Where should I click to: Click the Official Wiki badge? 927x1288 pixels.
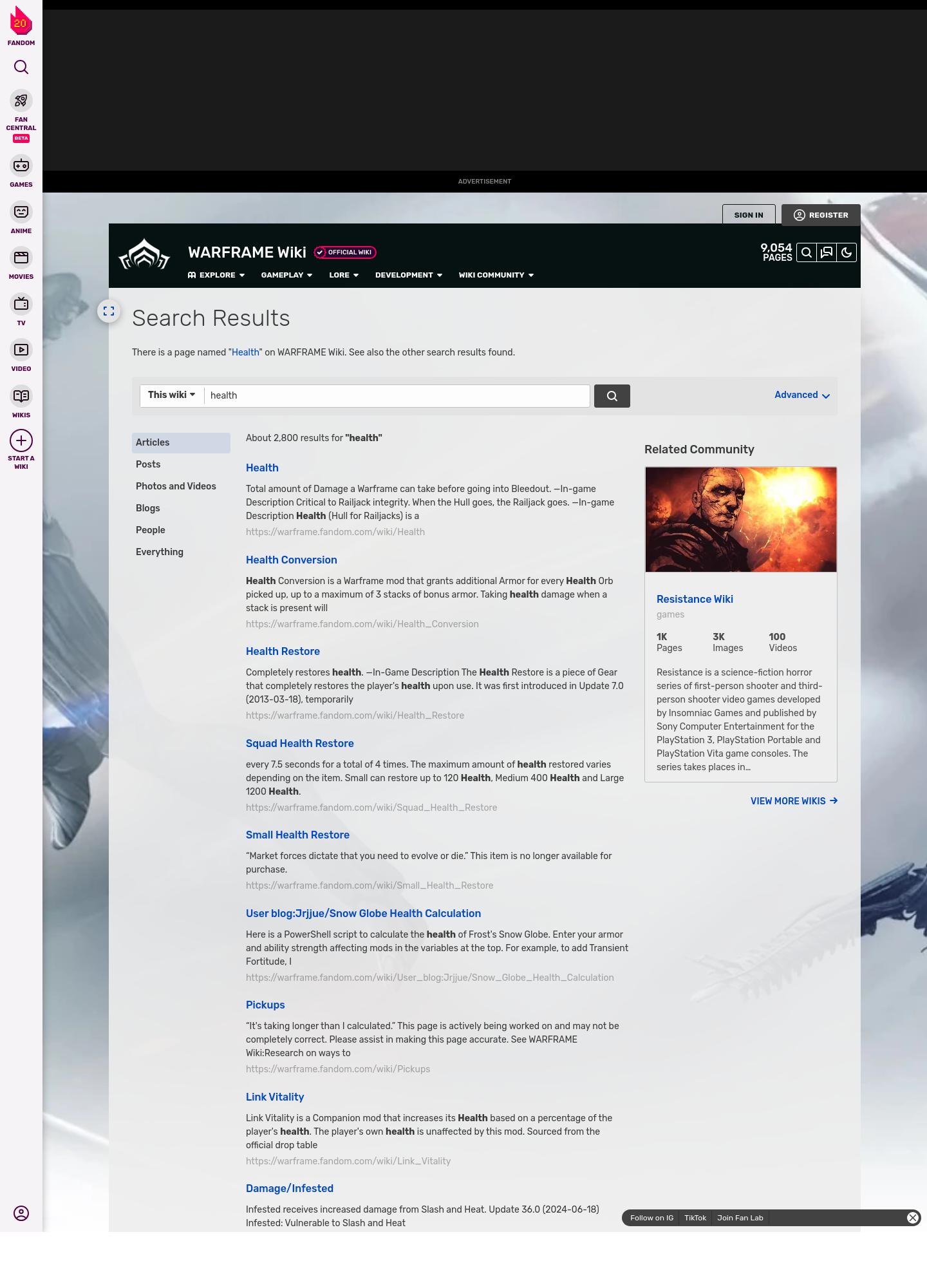(x=345, y=252)
